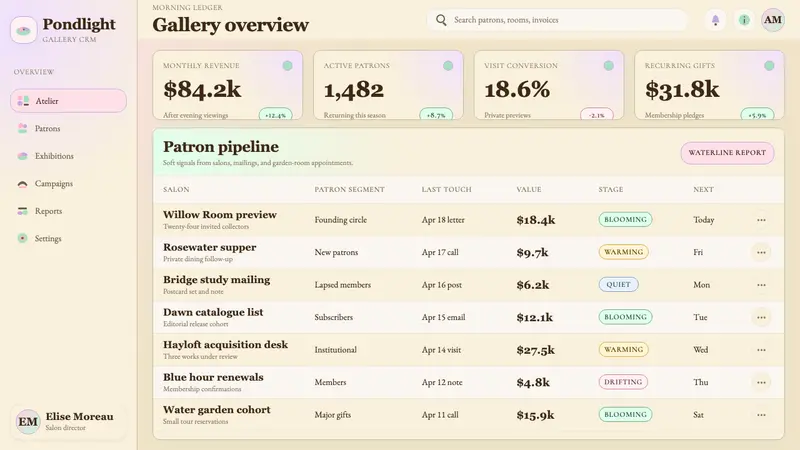Click the +12.4% revenue change badge
The image size is (800, 450).
click(x=276, y=114)
